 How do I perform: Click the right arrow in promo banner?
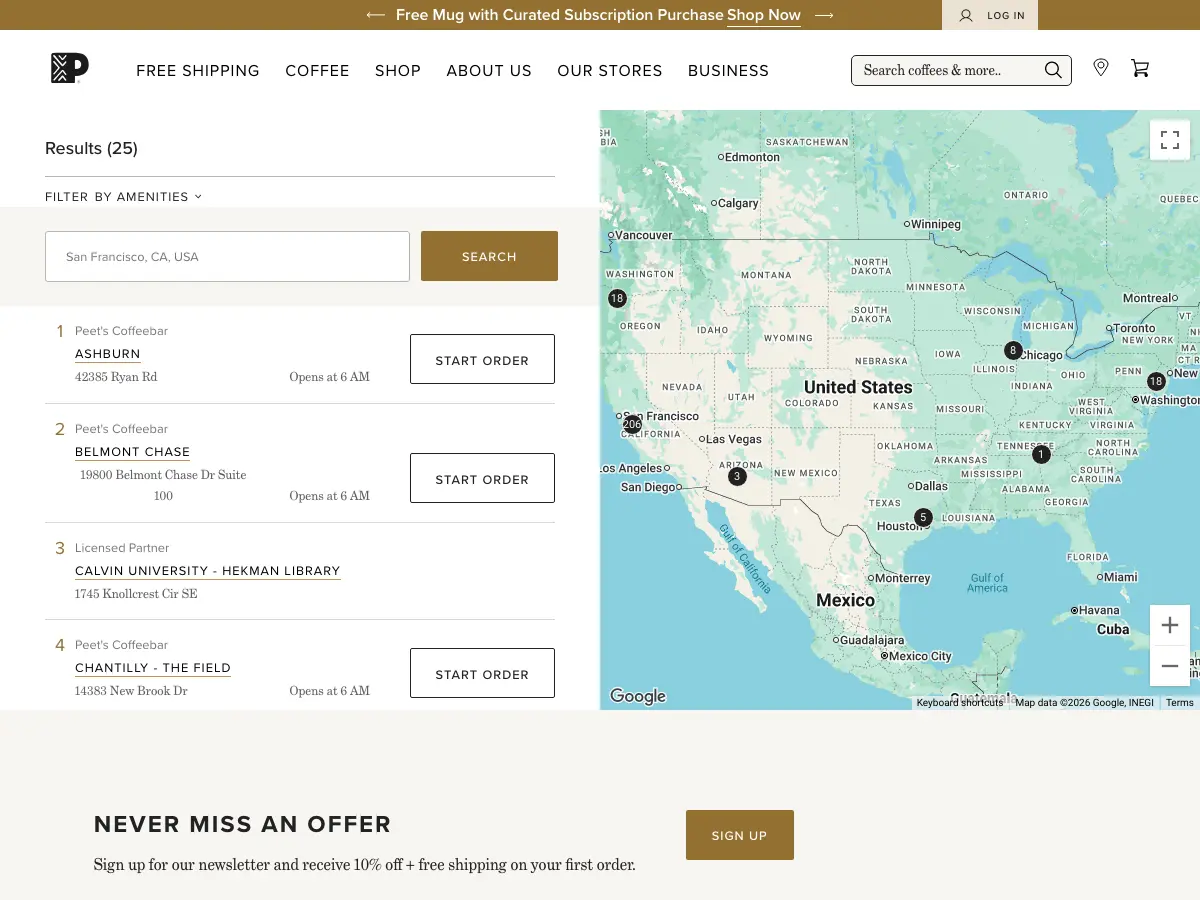tap(824, 15)
